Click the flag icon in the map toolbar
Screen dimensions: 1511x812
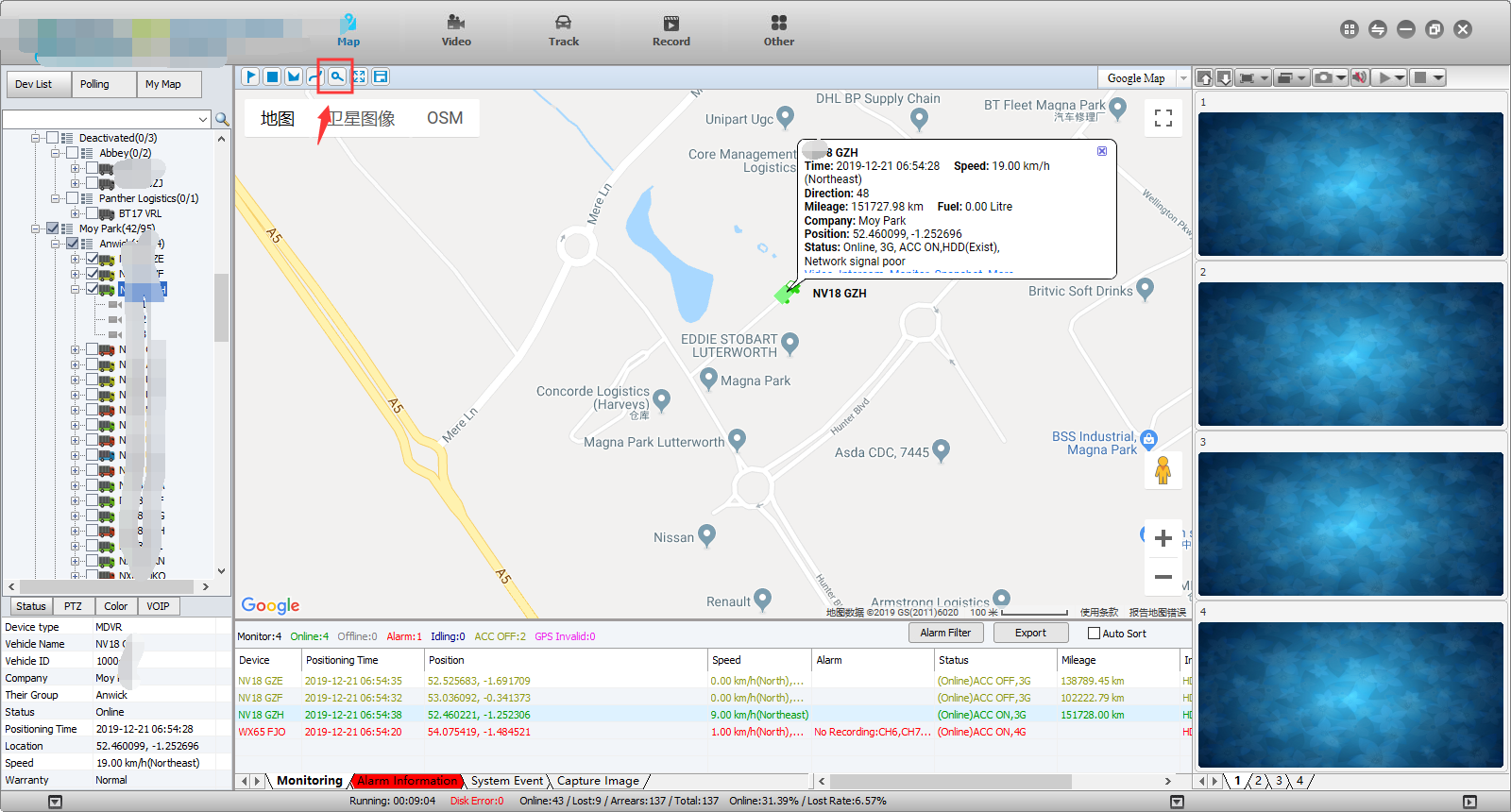point(250,76)
